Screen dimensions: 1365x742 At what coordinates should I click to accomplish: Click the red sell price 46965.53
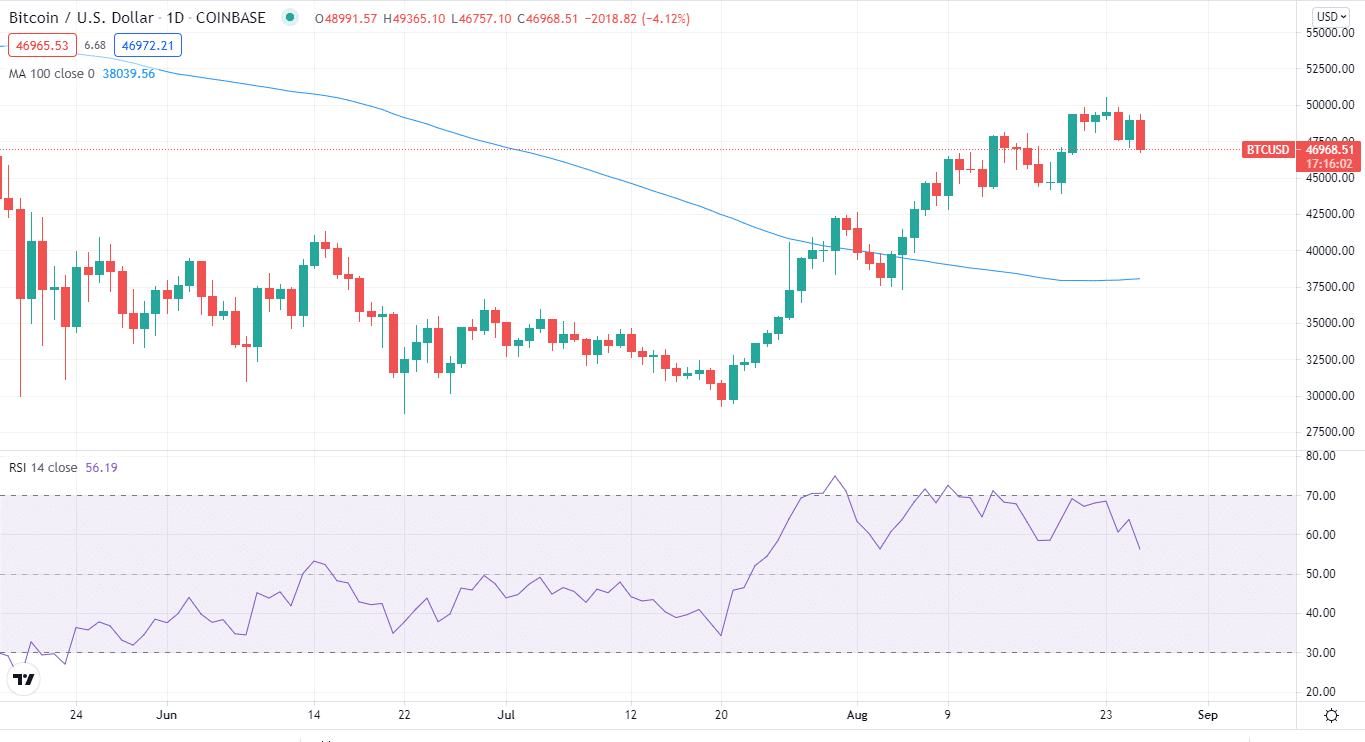42,45
